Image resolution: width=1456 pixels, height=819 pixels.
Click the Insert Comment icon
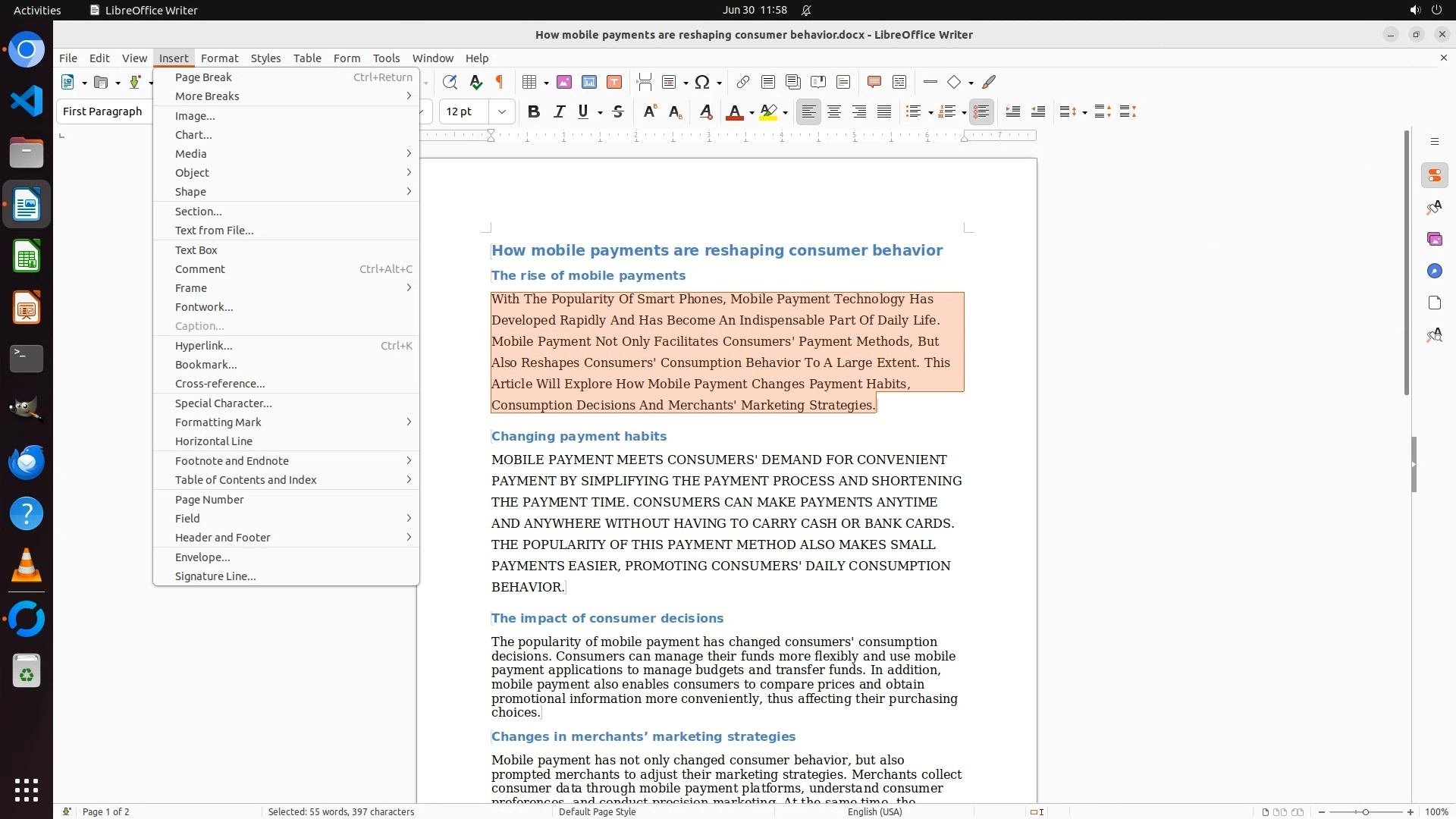874,82
